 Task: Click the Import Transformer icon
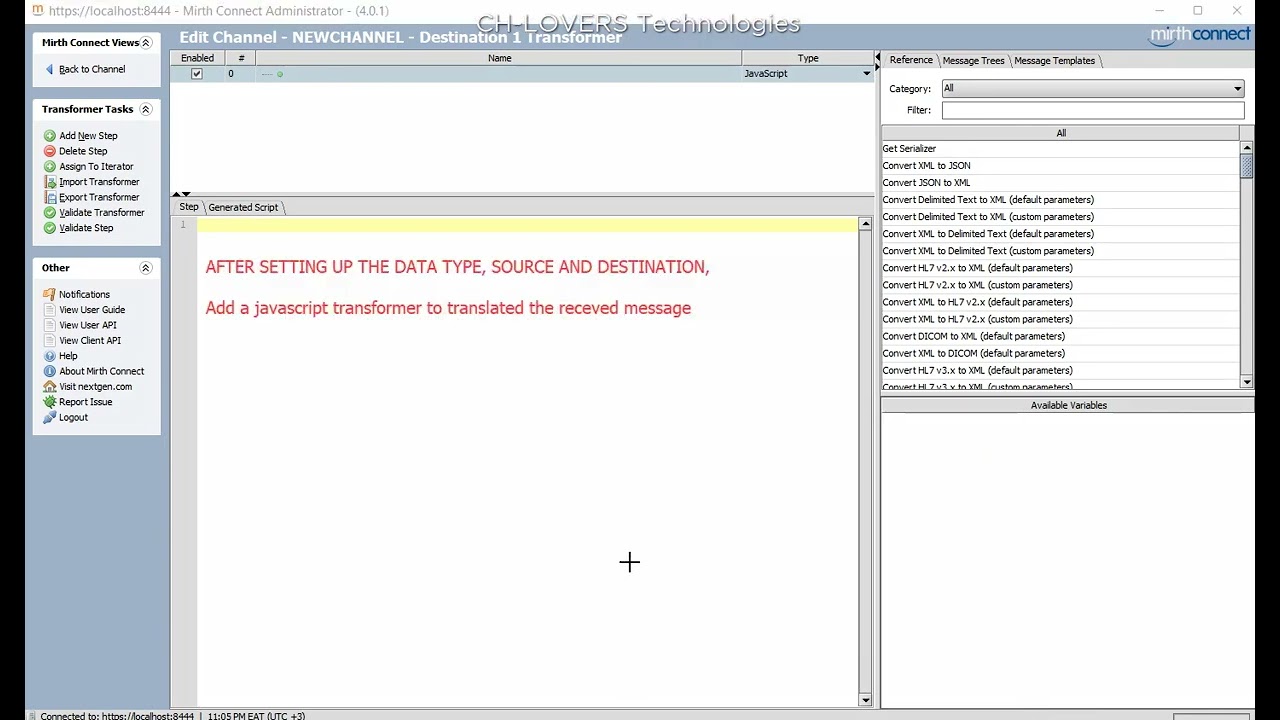[x=50, y=182]
